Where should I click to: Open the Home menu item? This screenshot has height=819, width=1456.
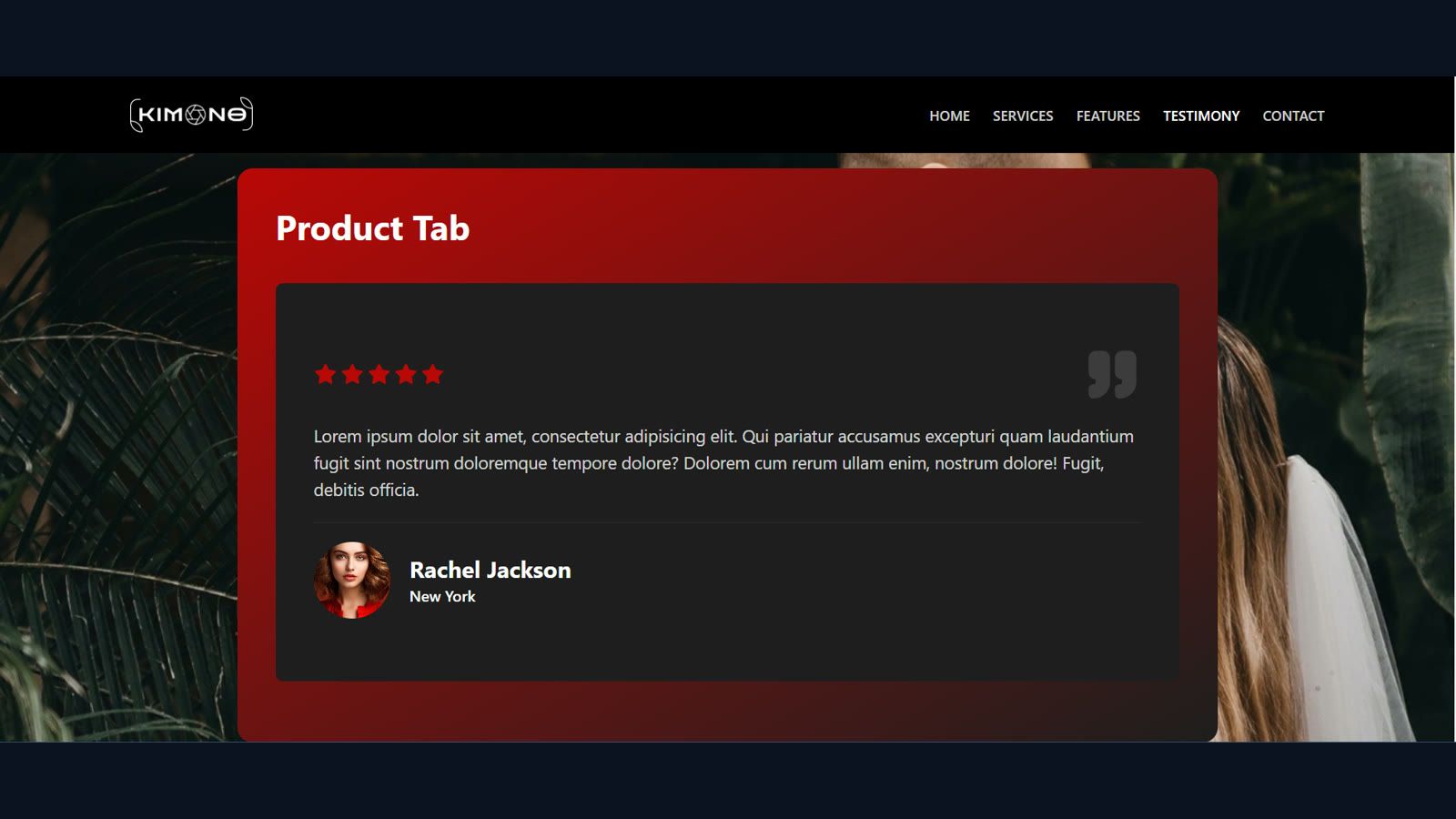point(949,116)
